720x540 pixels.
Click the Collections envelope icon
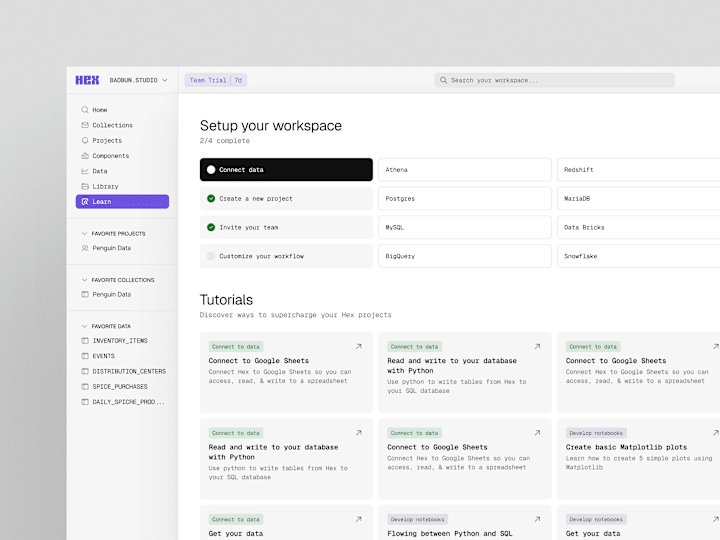[x=85, y=125]
